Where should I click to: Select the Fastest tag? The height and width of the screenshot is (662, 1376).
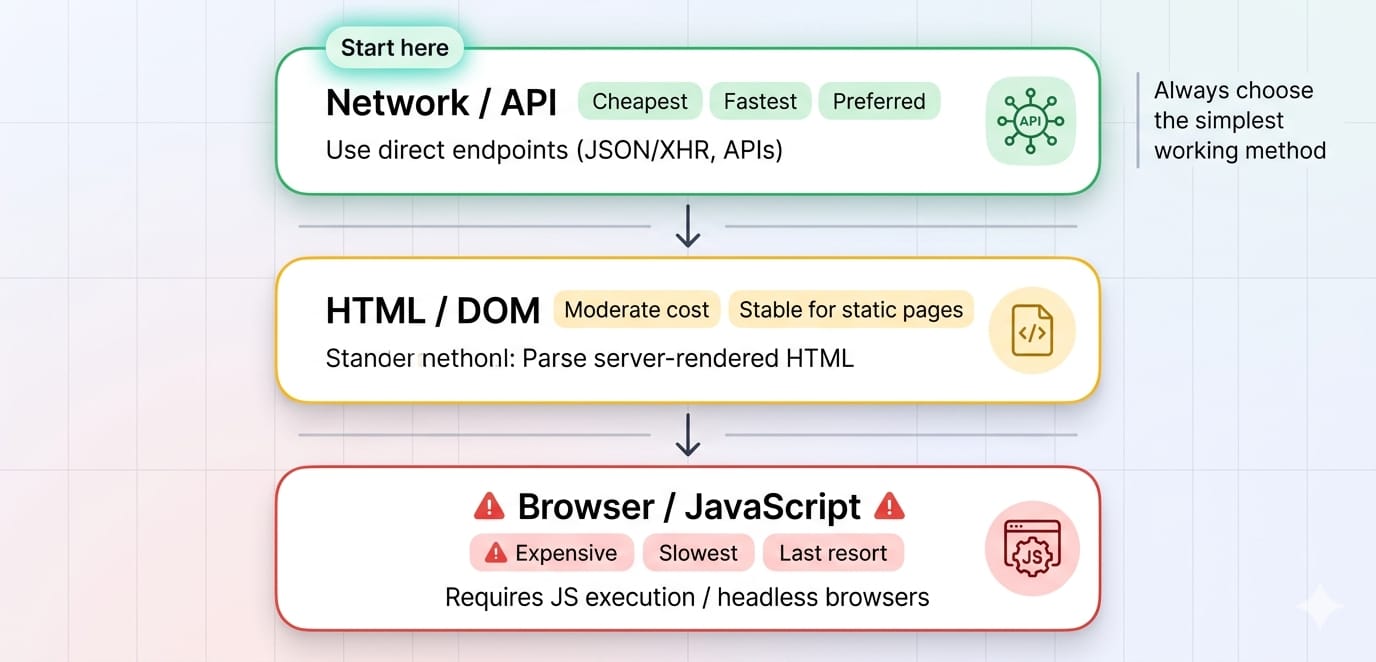(760, 101)
